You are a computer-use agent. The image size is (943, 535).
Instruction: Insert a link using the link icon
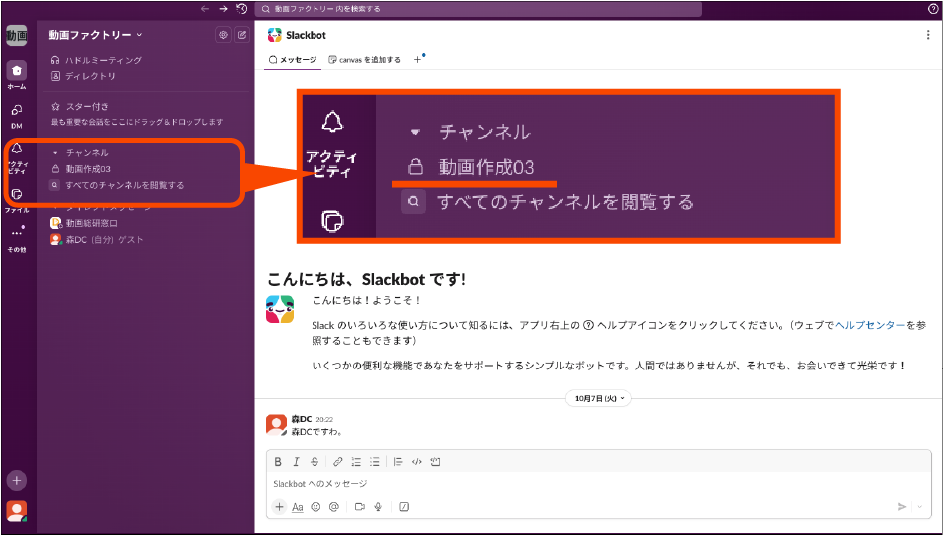tap(337, 462)
